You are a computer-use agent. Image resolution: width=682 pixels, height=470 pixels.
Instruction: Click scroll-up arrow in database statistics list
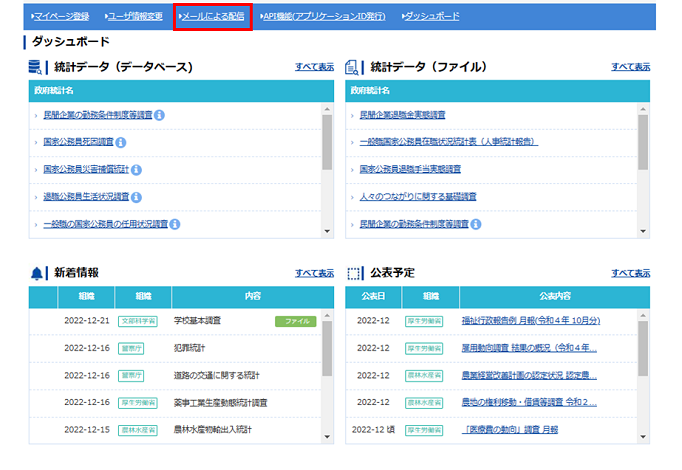[327, 109]
